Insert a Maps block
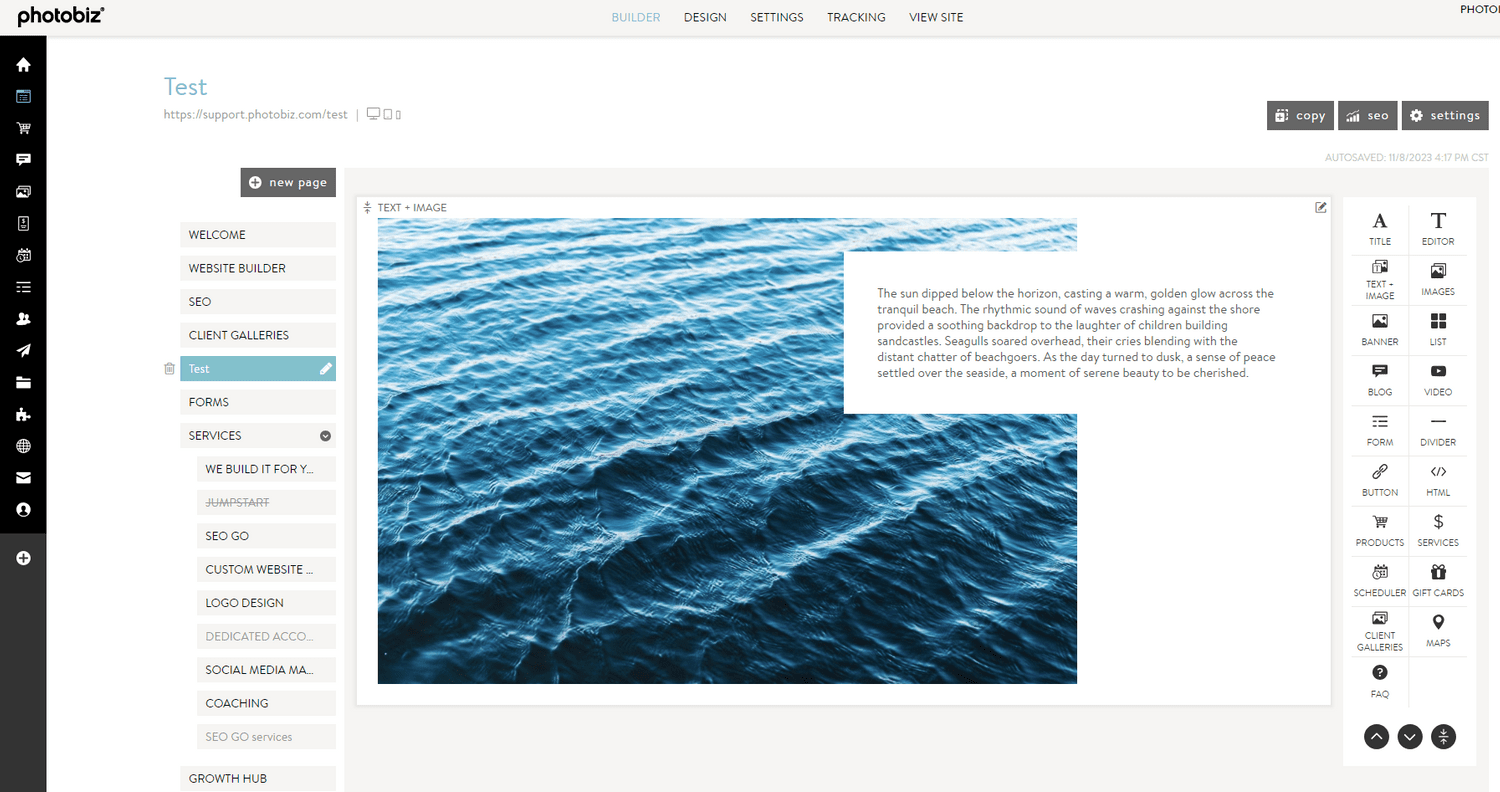This screenshot has width=1500, height=792. 1438,629
